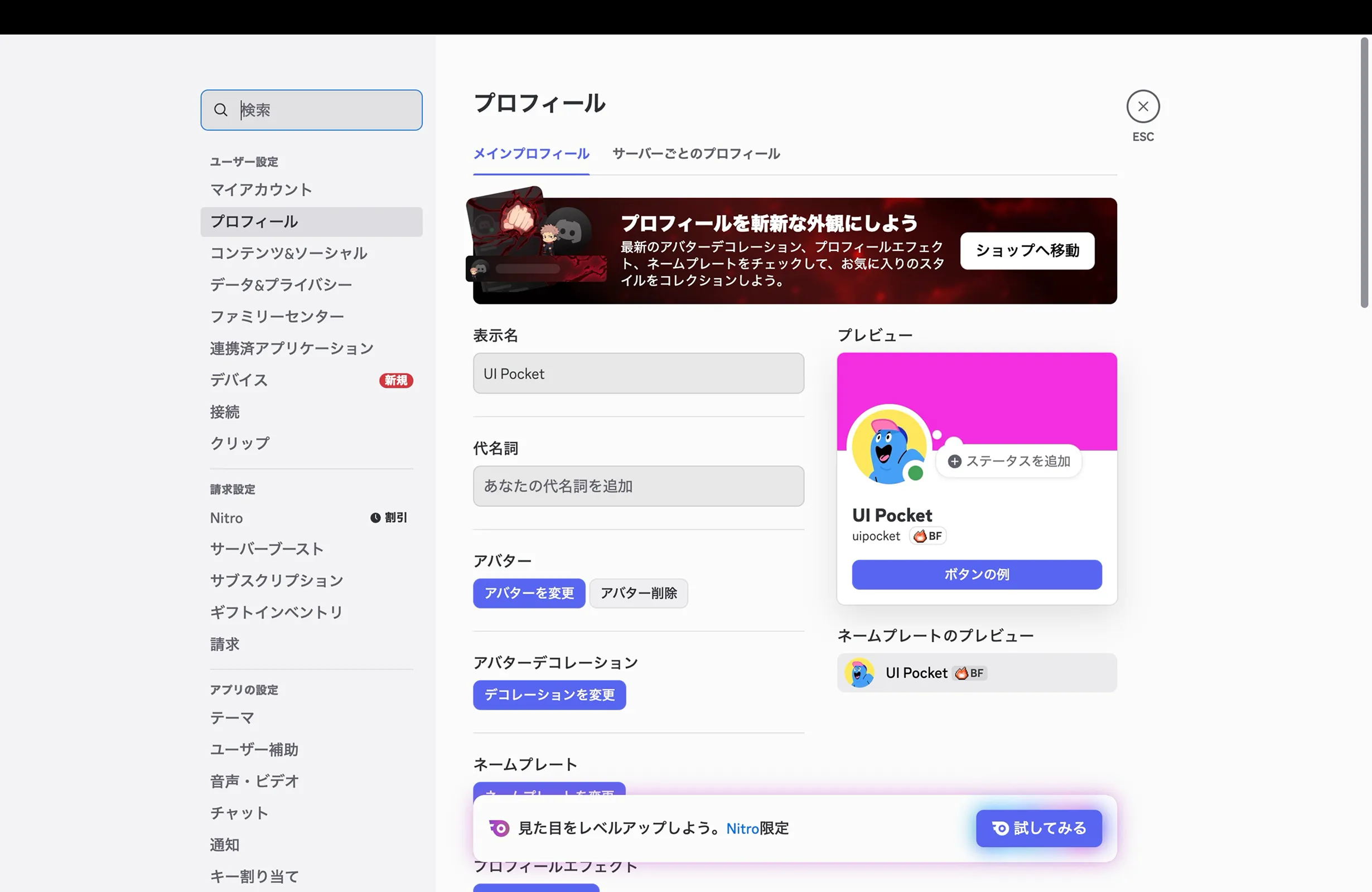Open ファミリーセンター
Viewport: 1372px width, 892px height.
(311, 316)
